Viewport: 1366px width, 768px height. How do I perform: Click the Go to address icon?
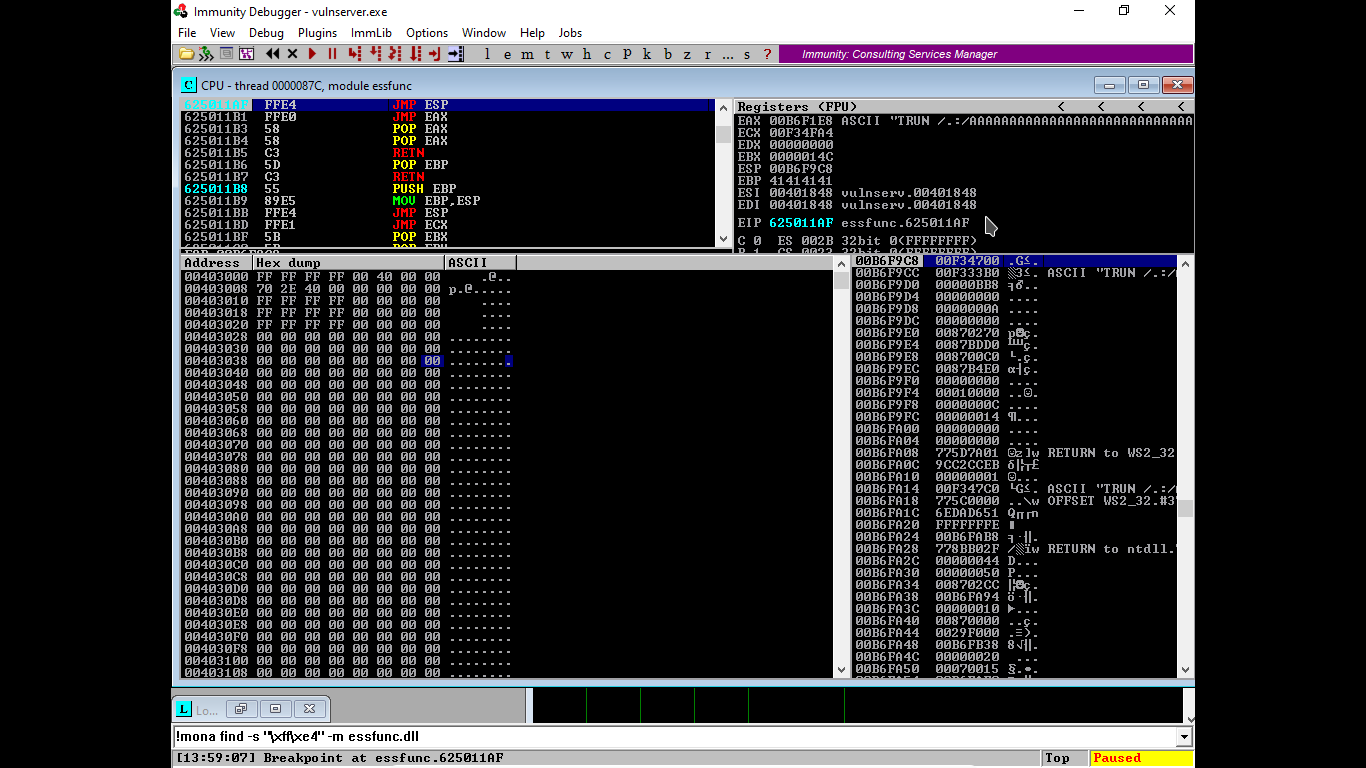[456, 54]
